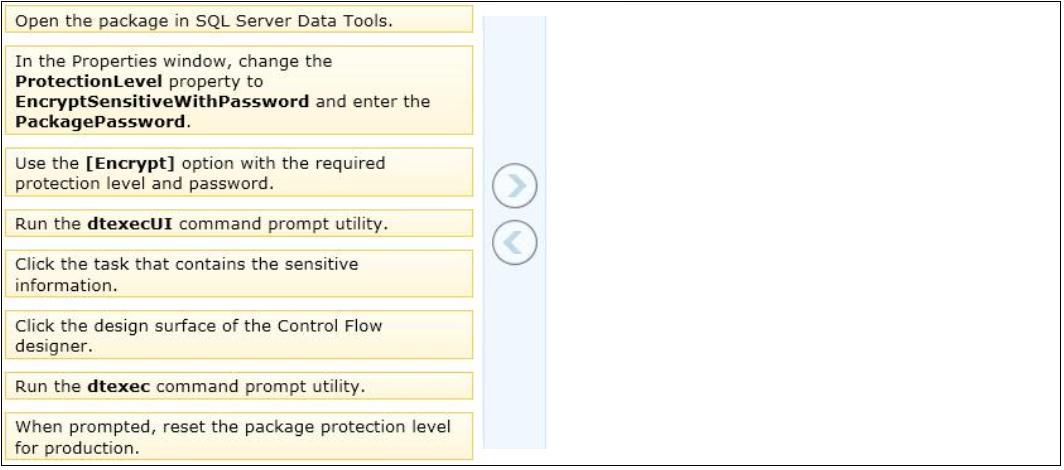The width and height of the screenshot is (1064, 470).
Task: Click the left arrow remove button
Action: coord(514,242)
